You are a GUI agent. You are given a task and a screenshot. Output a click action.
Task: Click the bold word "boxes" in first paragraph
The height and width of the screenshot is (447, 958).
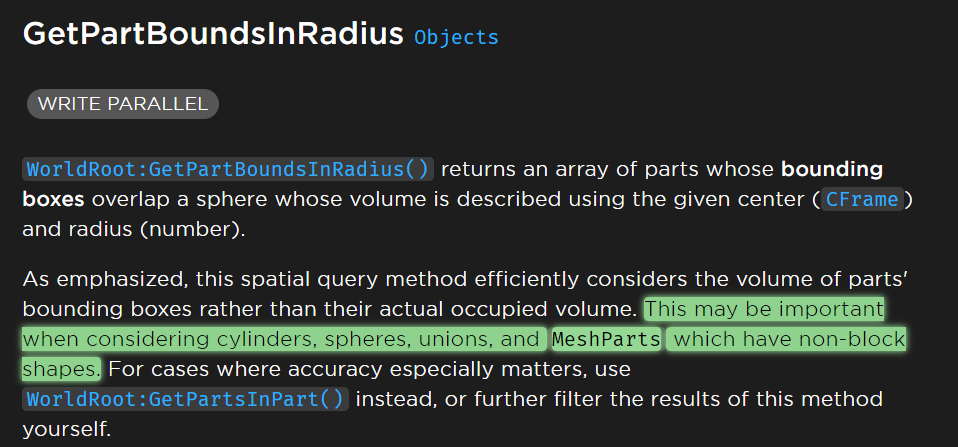[50, 199]
